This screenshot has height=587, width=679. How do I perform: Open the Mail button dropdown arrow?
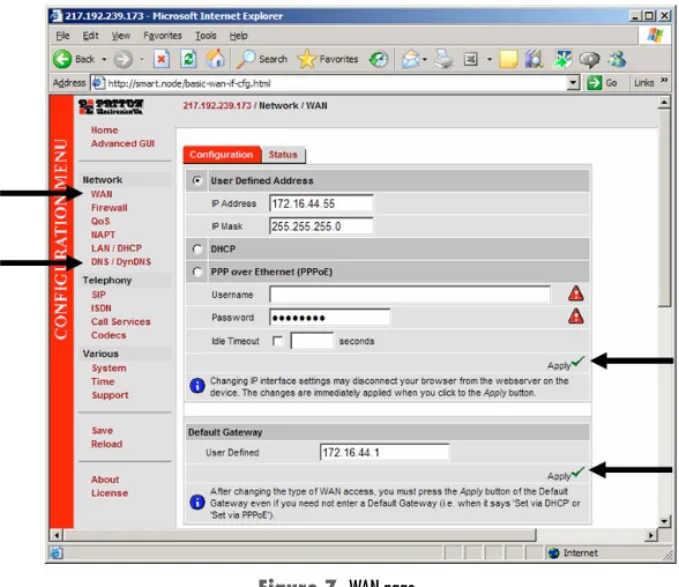(424, 59)
